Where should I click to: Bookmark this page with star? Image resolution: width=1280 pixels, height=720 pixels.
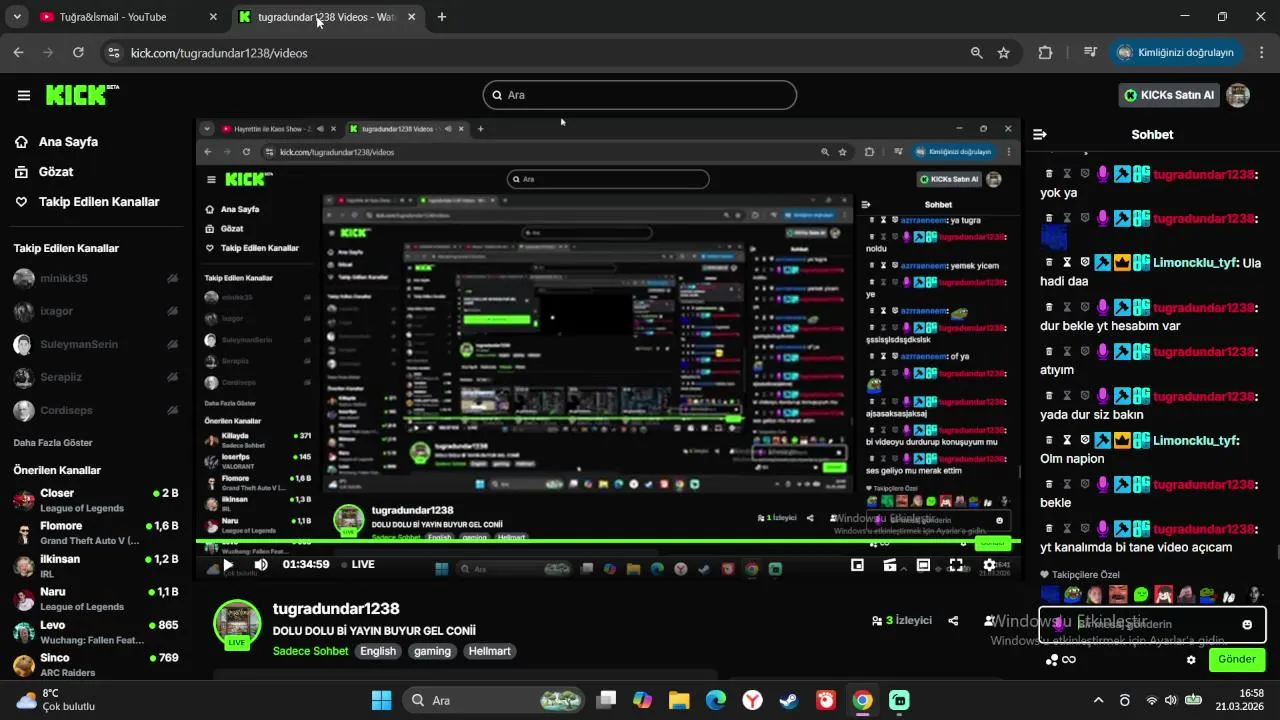[x=1004, y=53]
